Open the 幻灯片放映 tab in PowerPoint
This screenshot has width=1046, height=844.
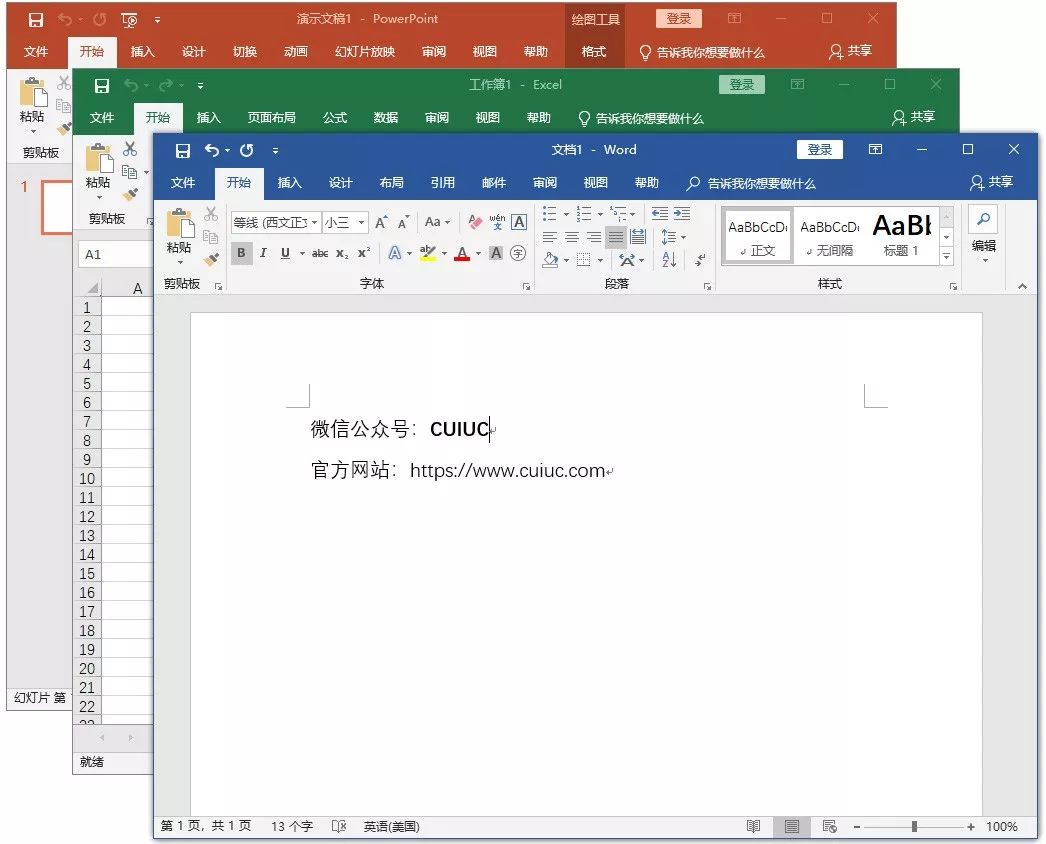[x=365, y=51]
